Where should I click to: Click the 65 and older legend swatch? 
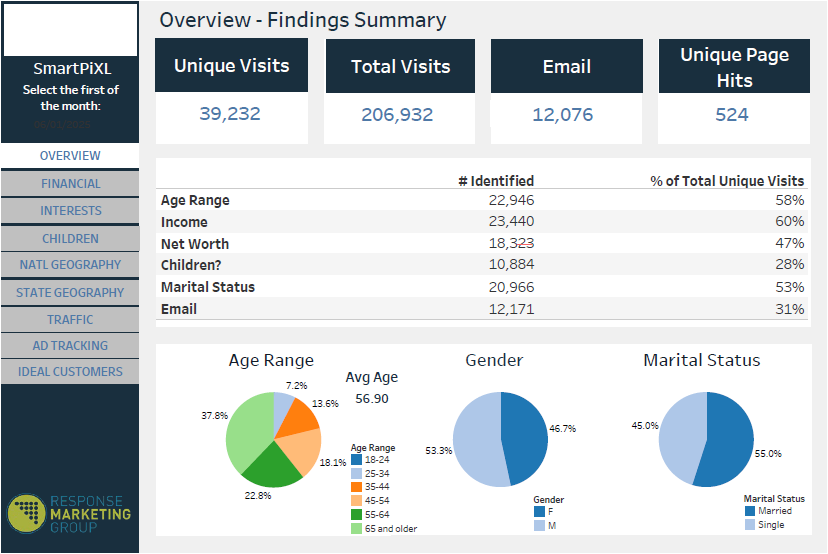click(356, 528)
